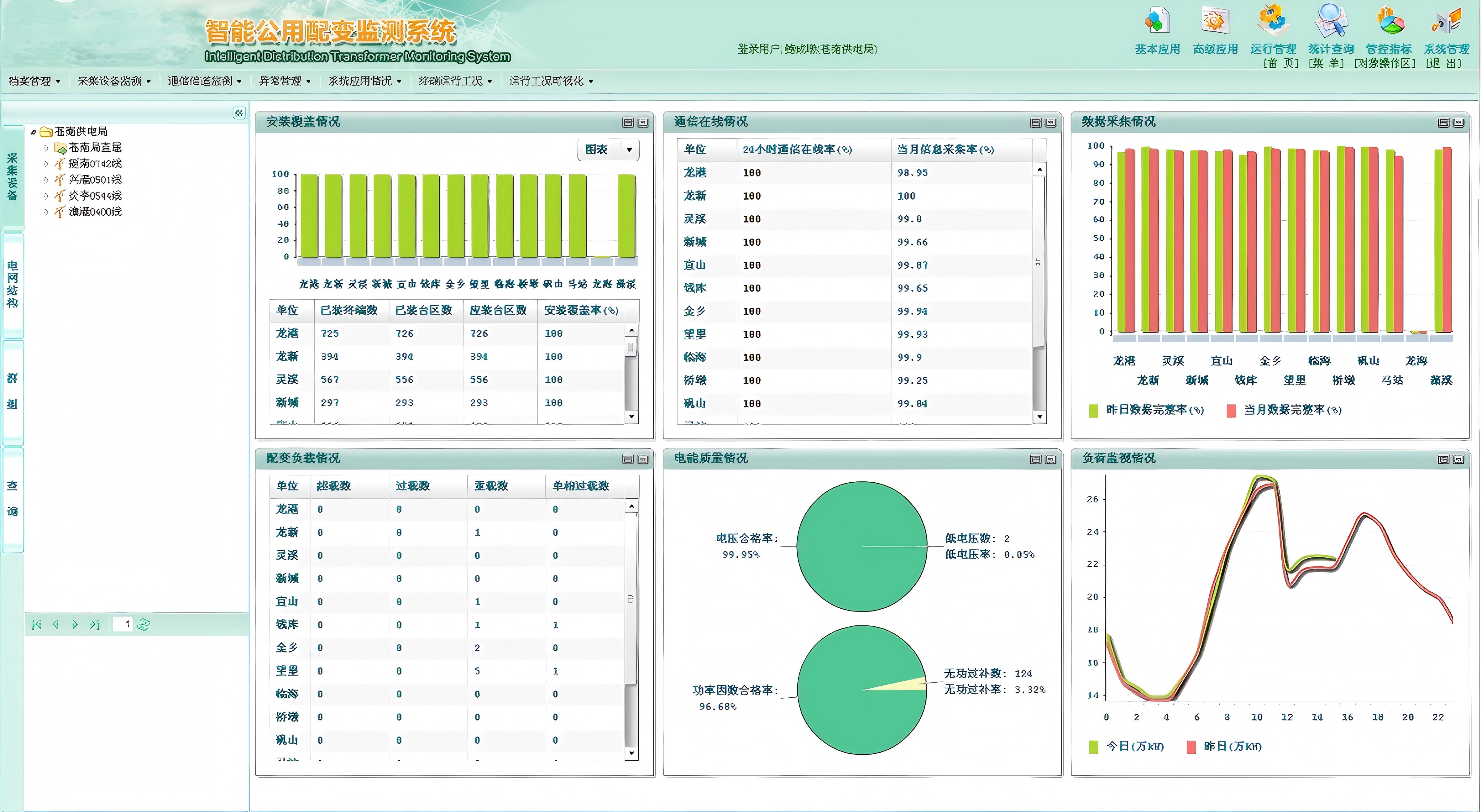This screenshot has height=812, width=1481.
Task: Open the 图表 dropdown arrow
Action: [x=630, y=150]
